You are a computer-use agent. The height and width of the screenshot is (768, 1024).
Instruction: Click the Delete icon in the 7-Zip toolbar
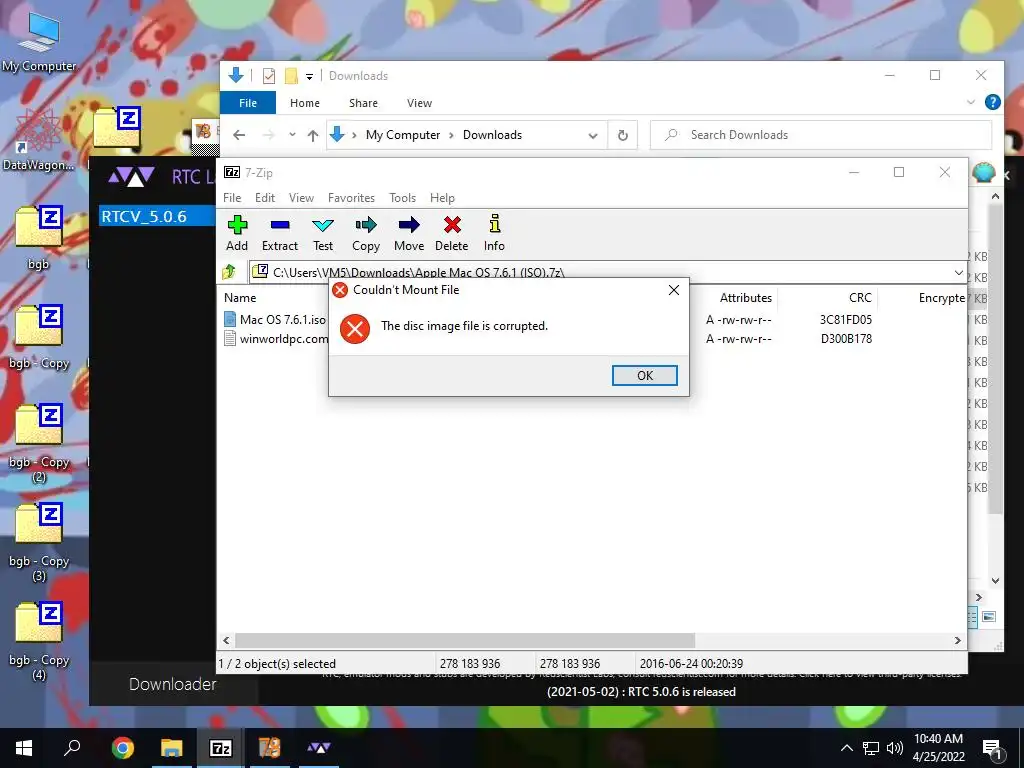tap(452, 234)
